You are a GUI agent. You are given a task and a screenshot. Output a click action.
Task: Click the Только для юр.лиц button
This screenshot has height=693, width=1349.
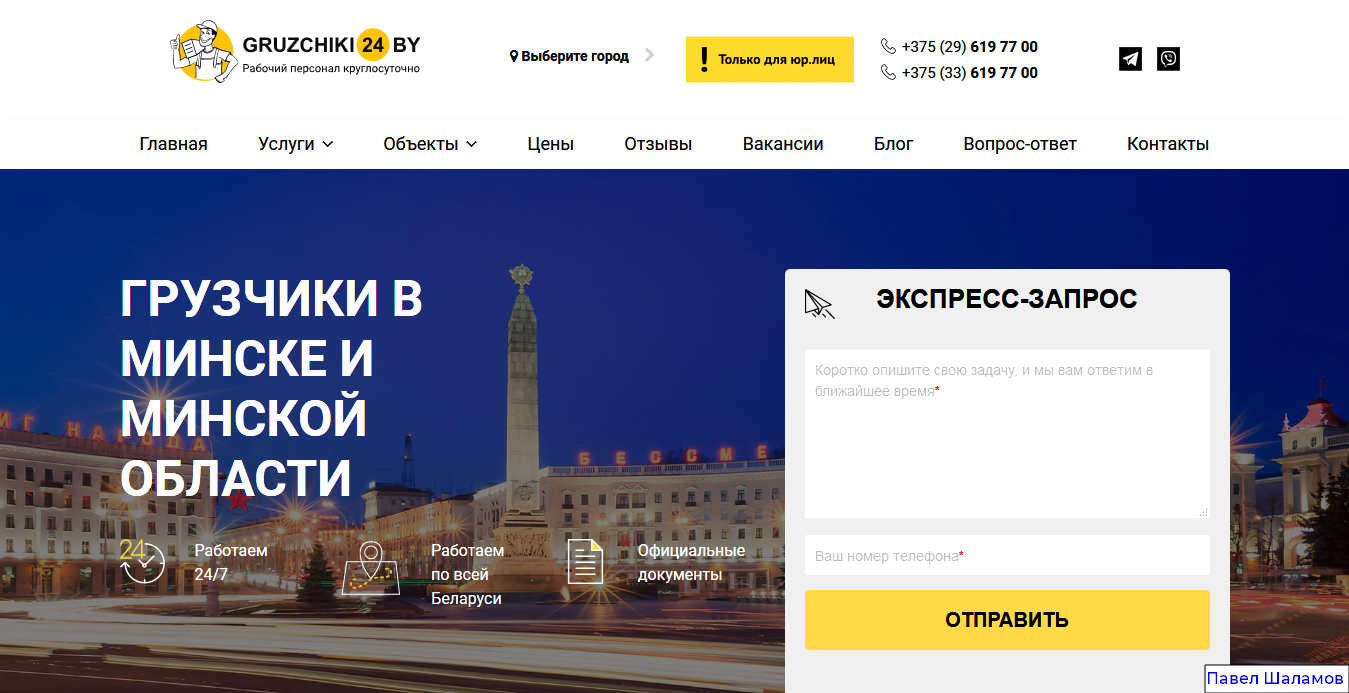pyautogui.click(x=770, y=59)
